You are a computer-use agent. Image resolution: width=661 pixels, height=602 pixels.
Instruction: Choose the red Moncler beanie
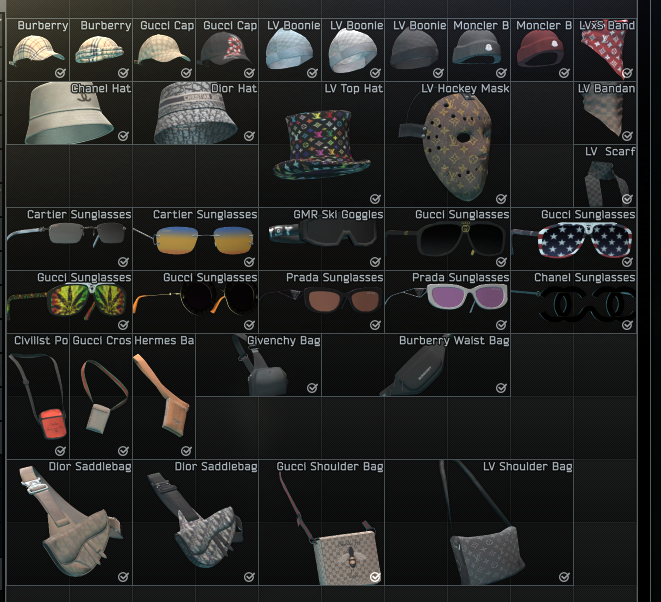[542, 50]
